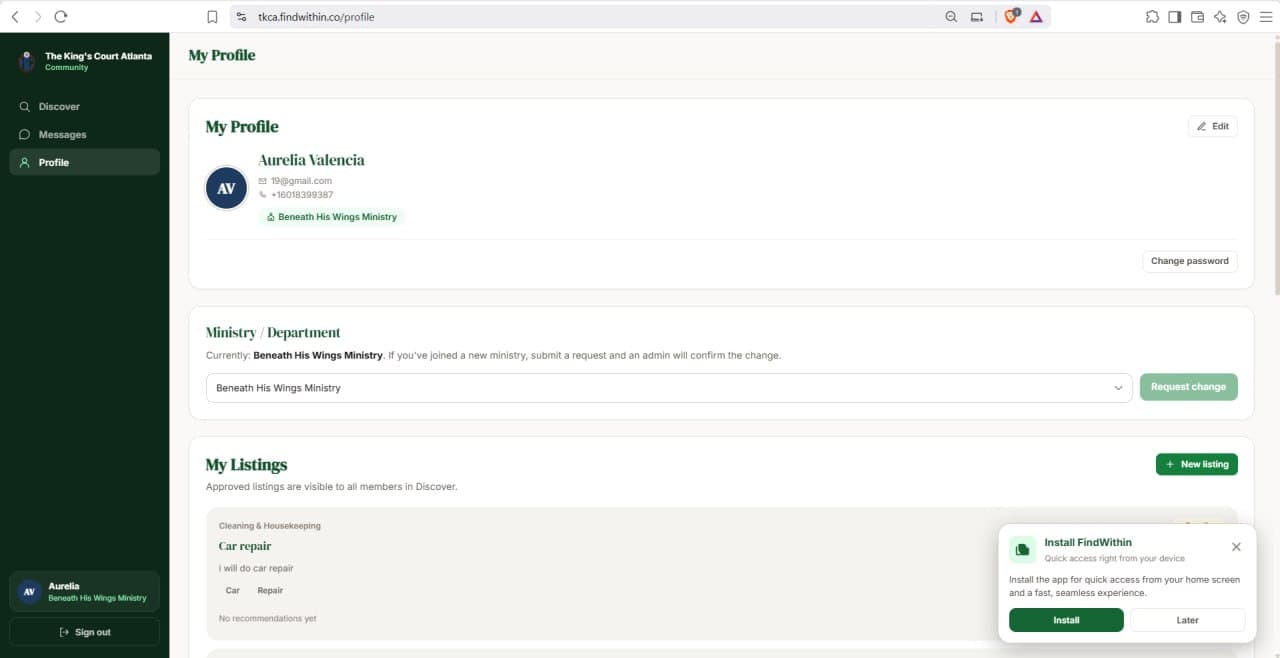Image resolution: width=1280 pixels, height=658 pixels.
Task: Click the Edit button with pencil icon
Action: pyautogui.click(x=1212, y=126)
